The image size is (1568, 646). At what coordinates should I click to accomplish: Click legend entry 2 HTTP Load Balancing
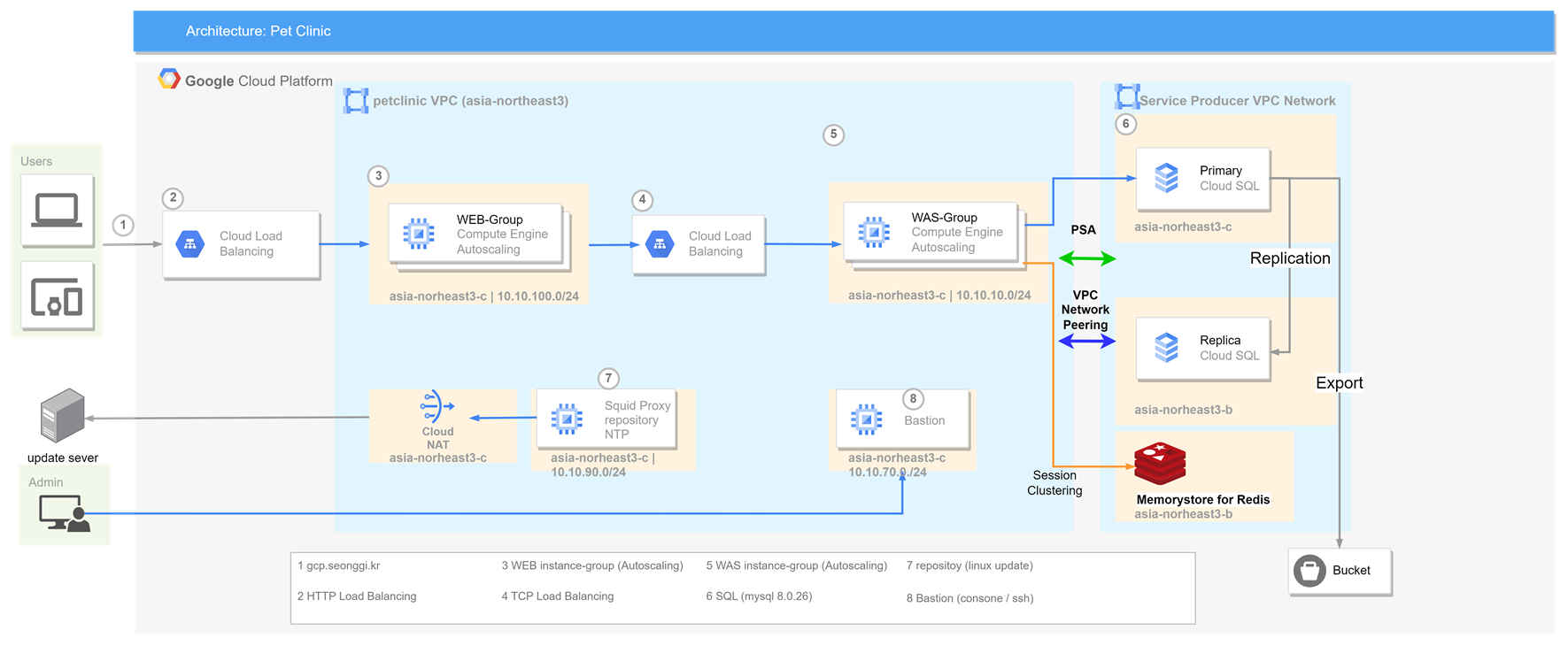(357, 596)
